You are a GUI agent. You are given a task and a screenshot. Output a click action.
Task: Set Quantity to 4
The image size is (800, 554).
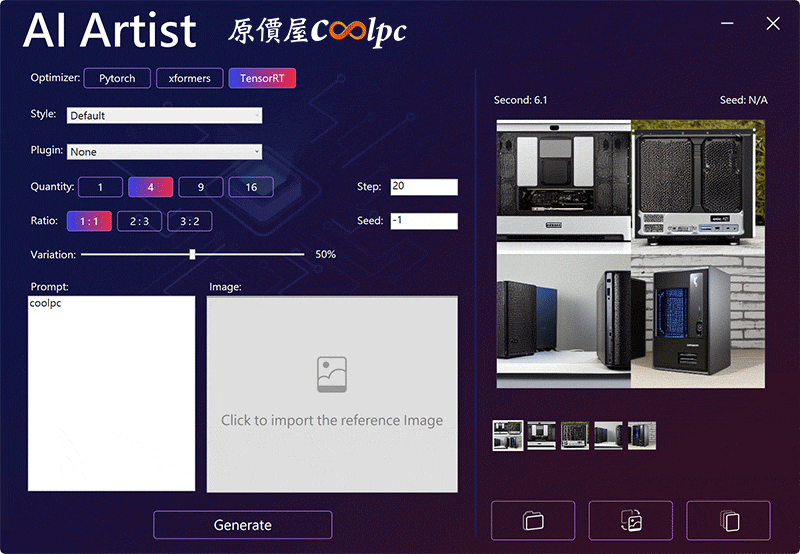(x=151, y=187)
